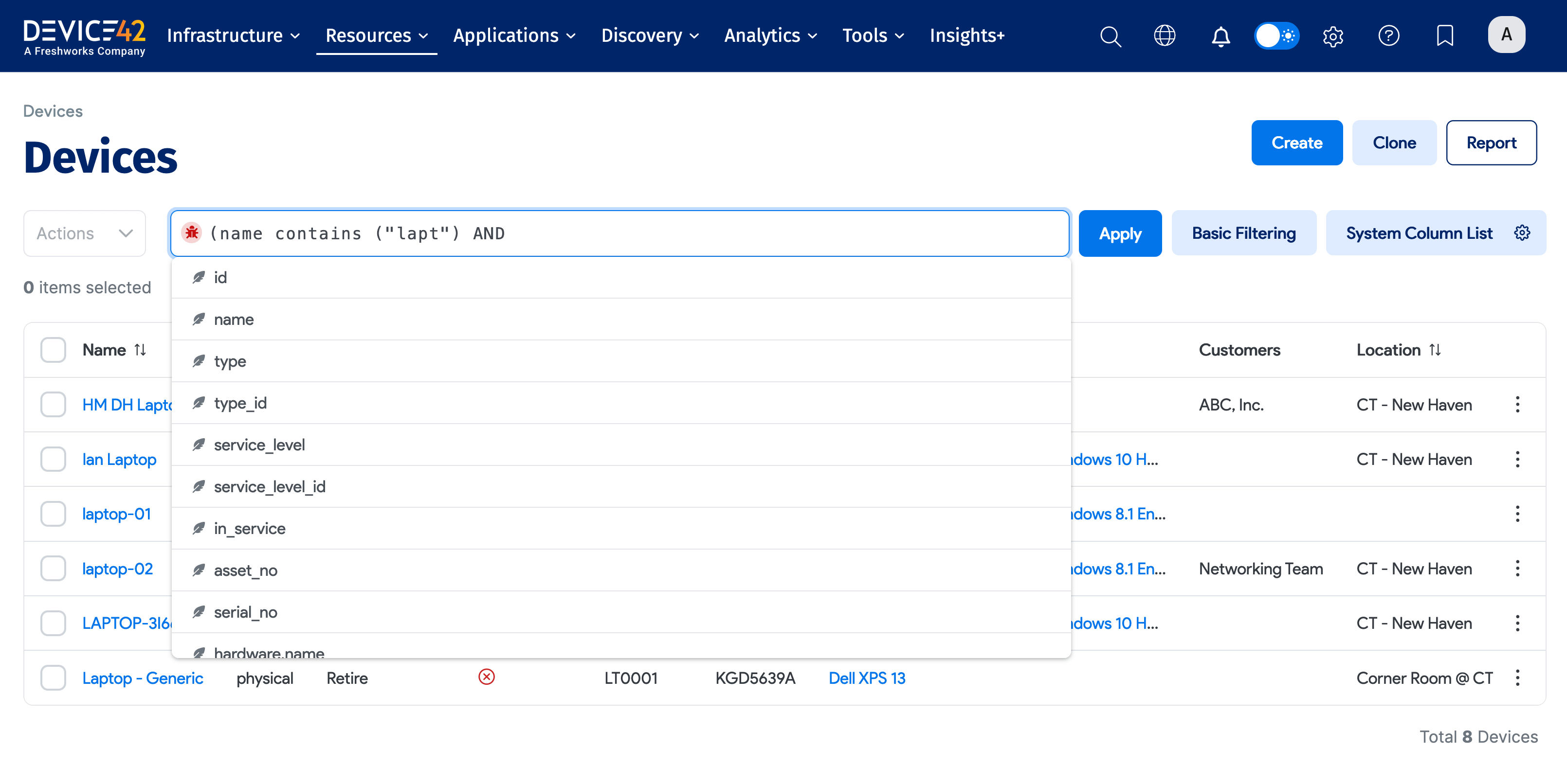Select name from the filter suggestions list
The image size is (1567, 784).
pyautogui.click(x=233, y=319)
